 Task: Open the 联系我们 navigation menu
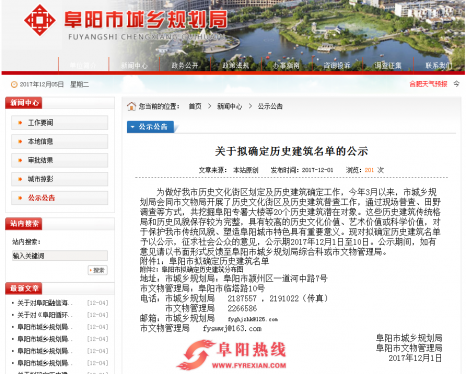click(439, 65)
